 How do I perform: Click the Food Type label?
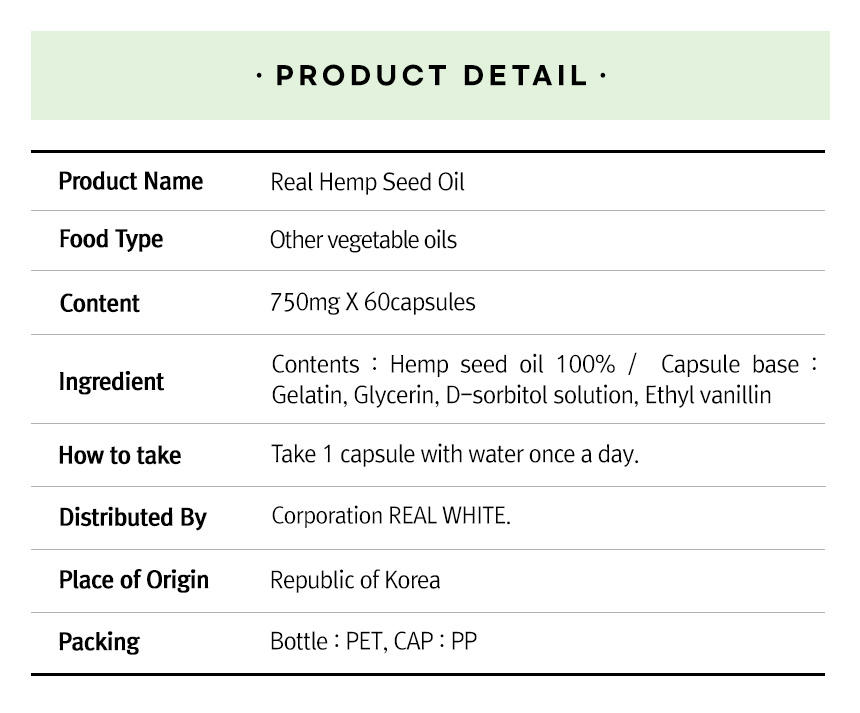tap(110, 240)
